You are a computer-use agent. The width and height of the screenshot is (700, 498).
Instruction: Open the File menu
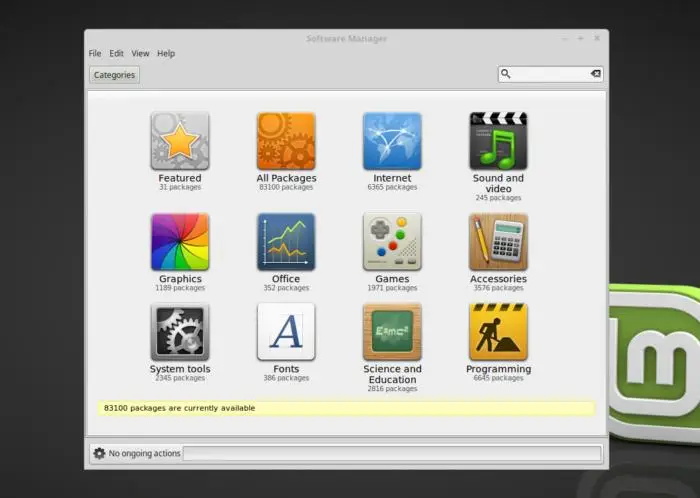[95, 53]
